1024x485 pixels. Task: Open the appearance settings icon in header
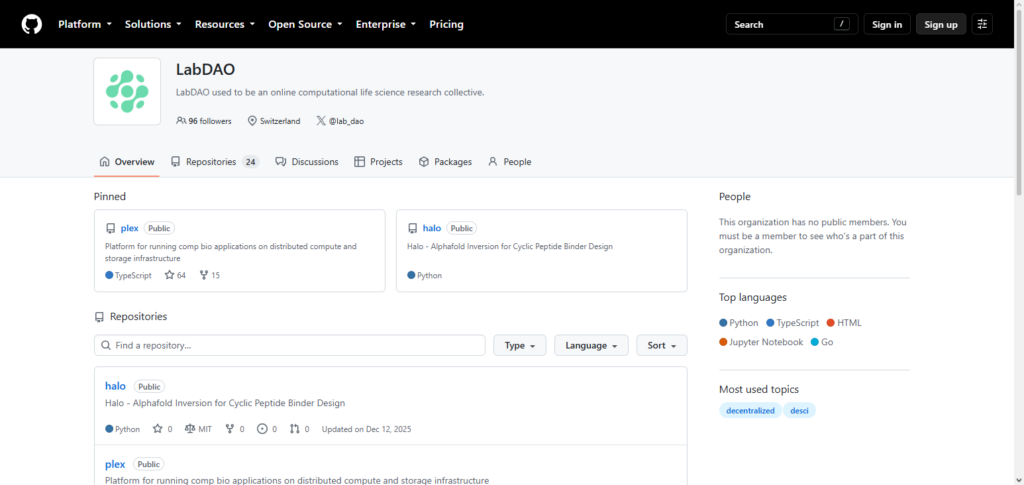[x=982, y=24]
